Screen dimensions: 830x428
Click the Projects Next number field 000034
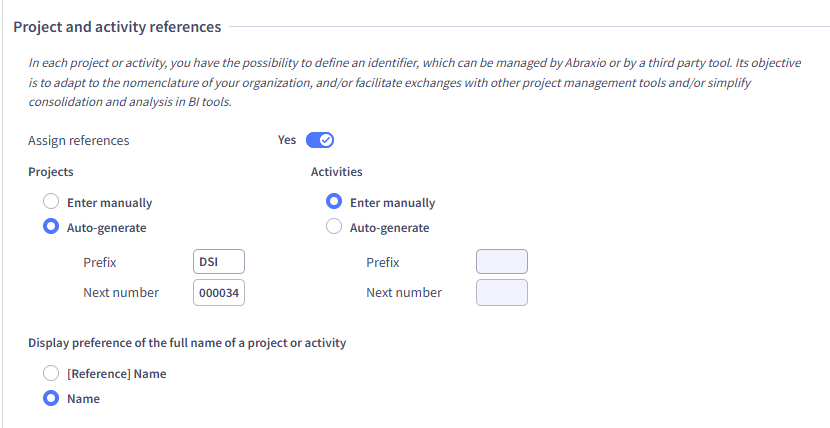(x=219, y=293)
